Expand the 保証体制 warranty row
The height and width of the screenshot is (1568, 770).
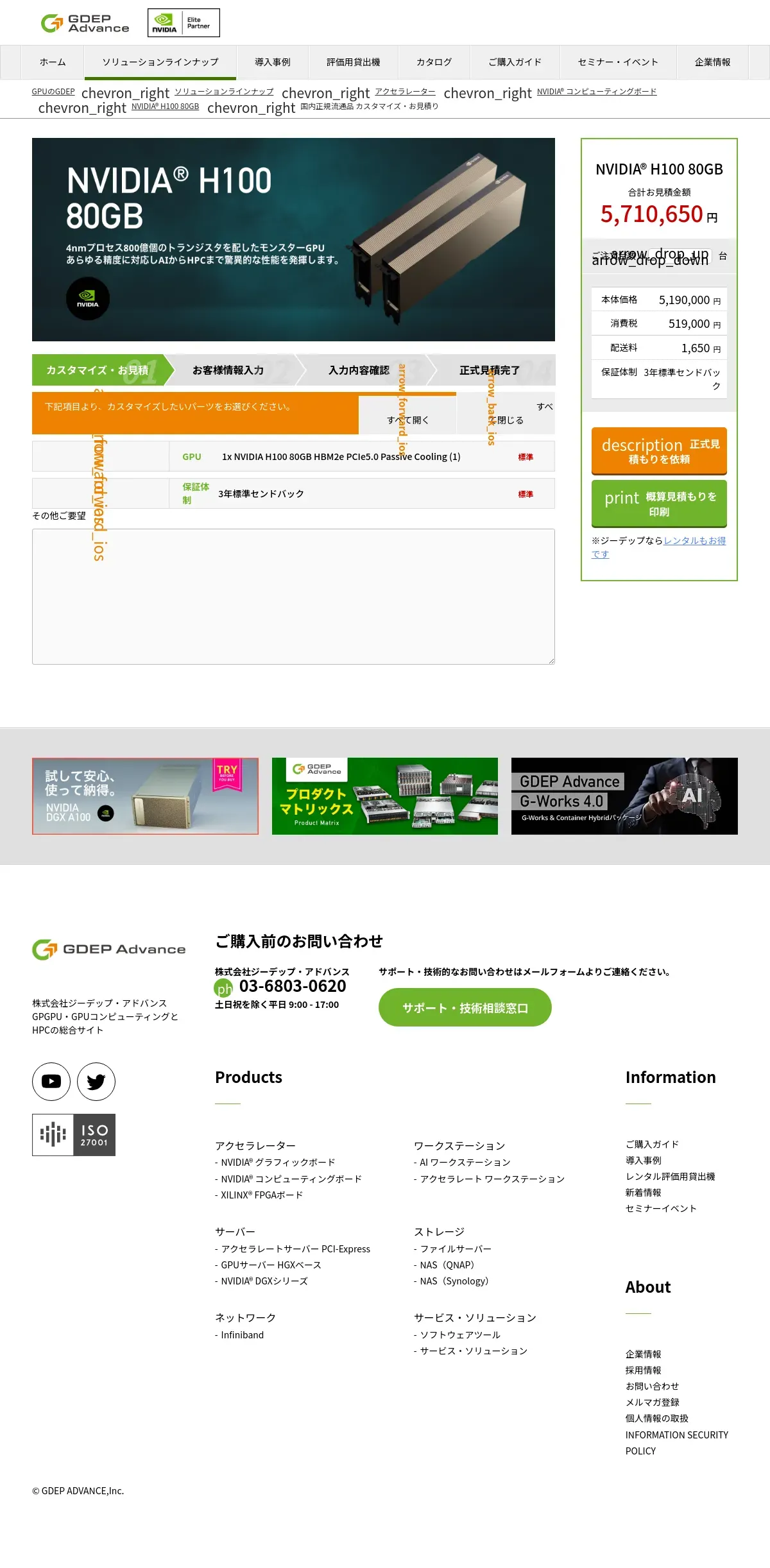coord(293,493)
